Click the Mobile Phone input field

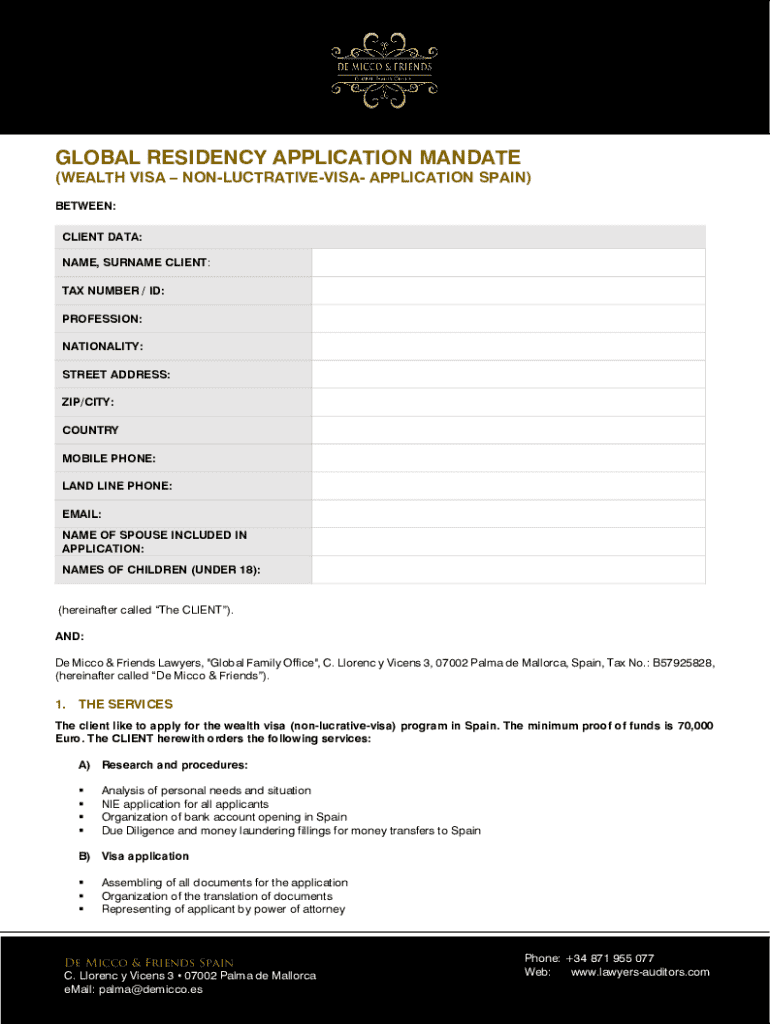(508, 458)
